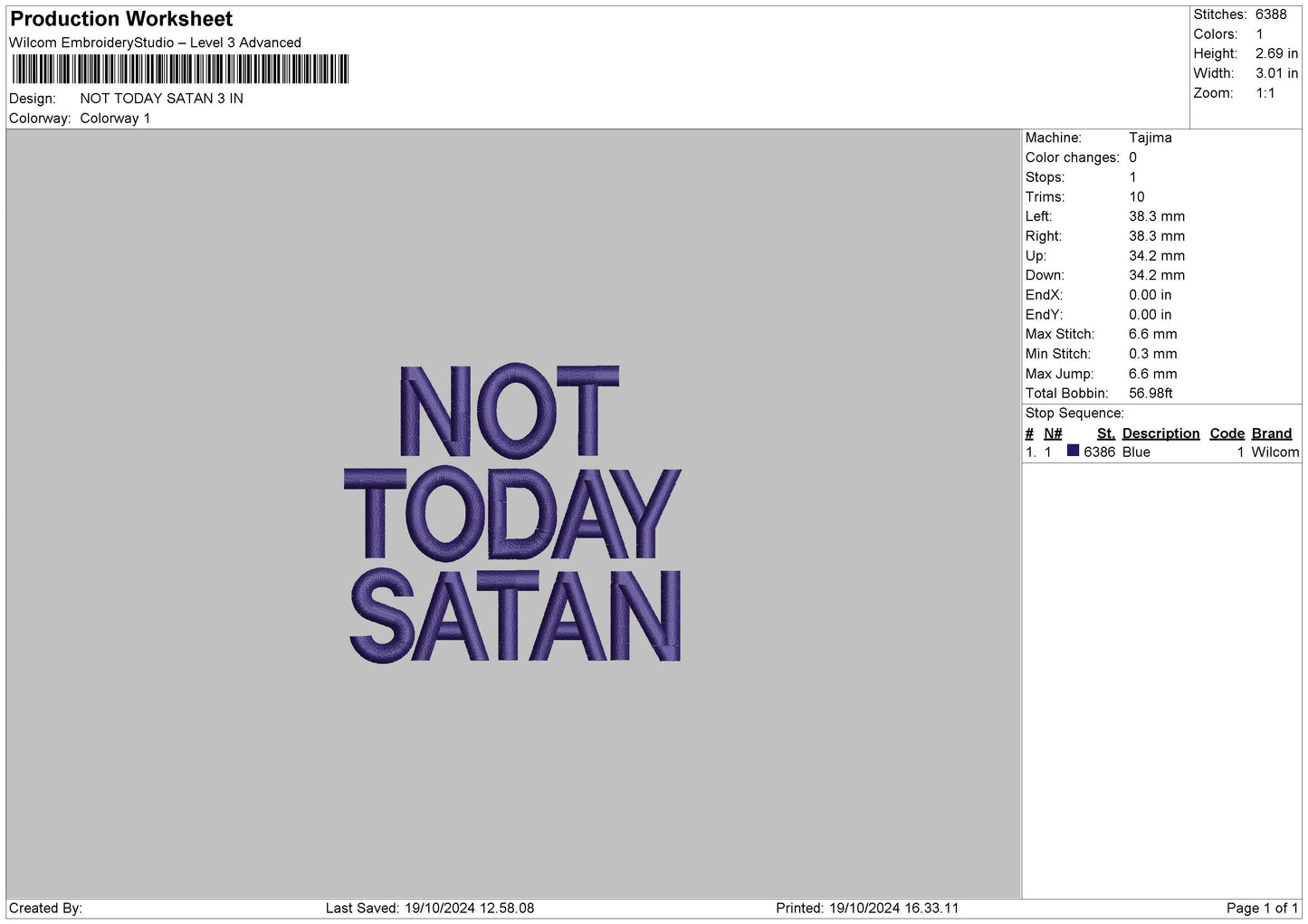
Task: Select the Left value 38.3 mm
Action: click(1157, 216)
